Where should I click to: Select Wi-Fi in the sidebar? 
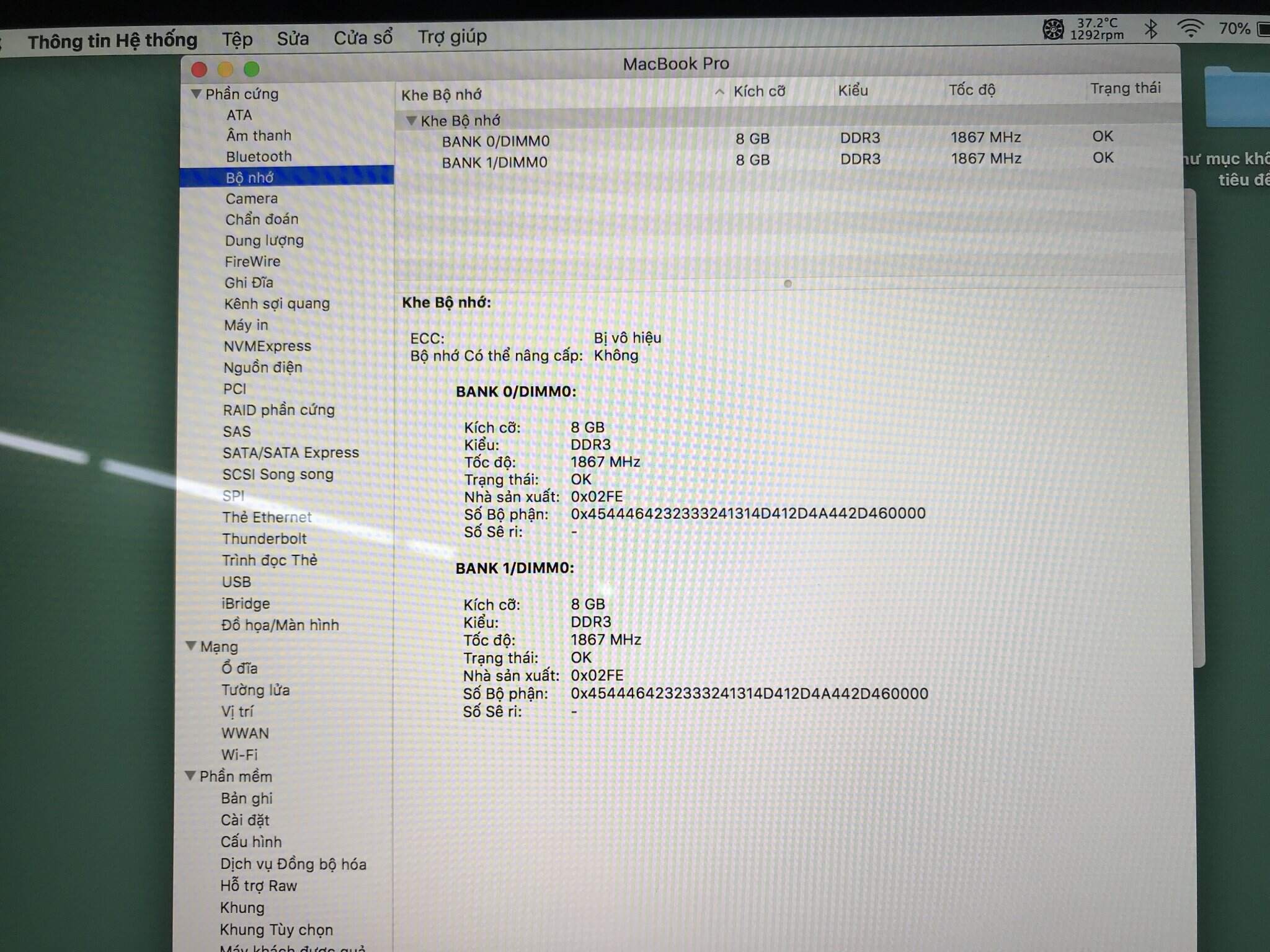[239, 755]
